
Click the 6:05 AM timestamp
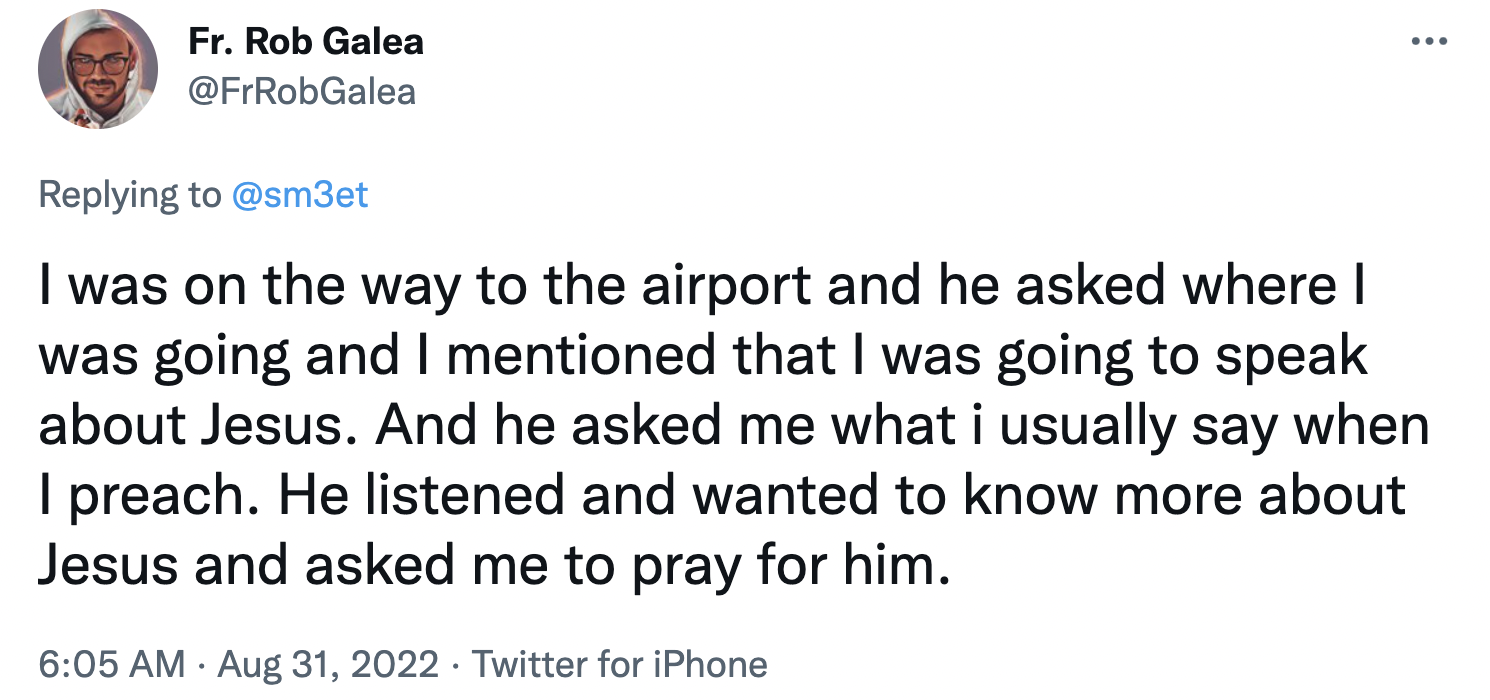point(110,664)
